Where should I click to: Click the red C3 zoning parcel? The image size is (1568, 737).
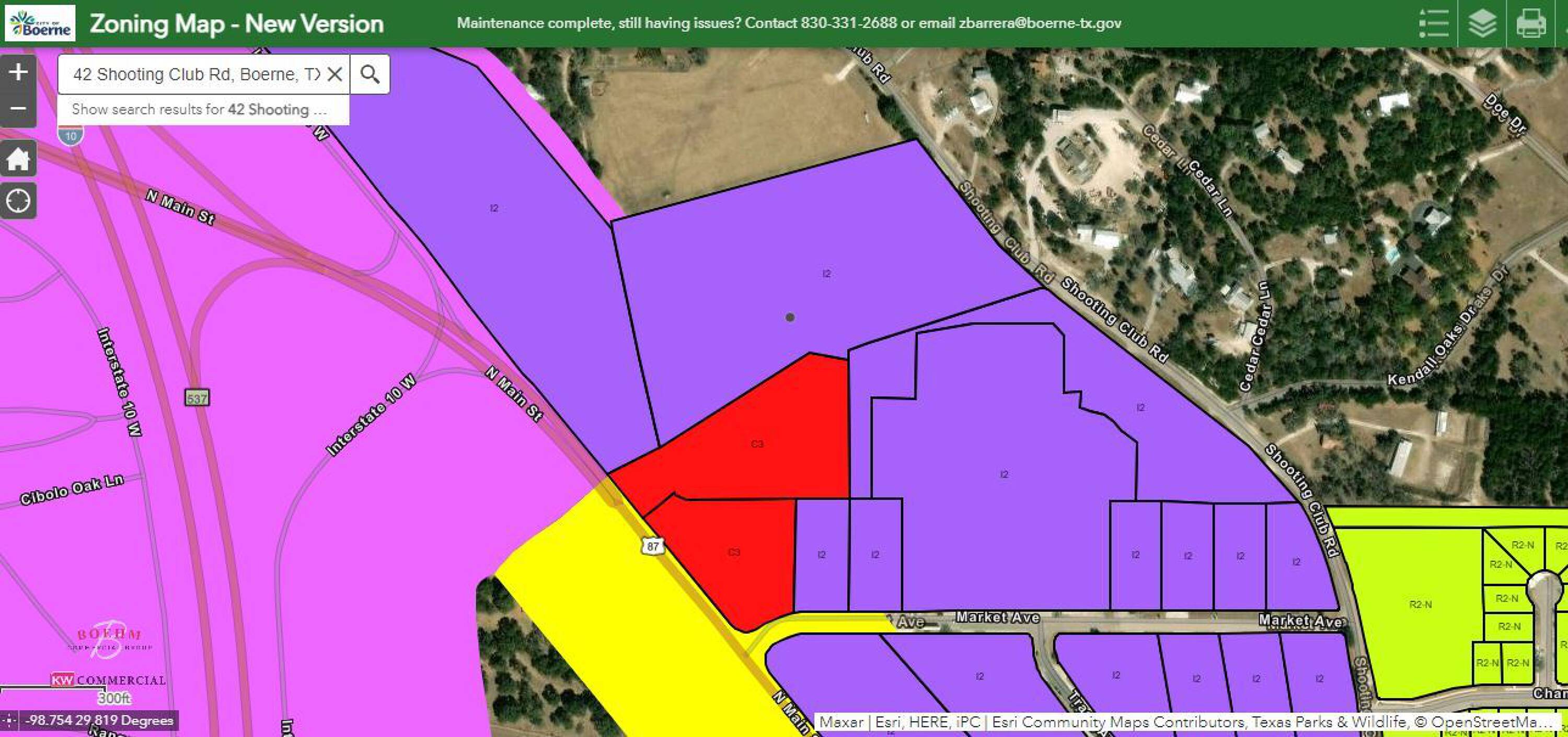(x=757, y=444)
